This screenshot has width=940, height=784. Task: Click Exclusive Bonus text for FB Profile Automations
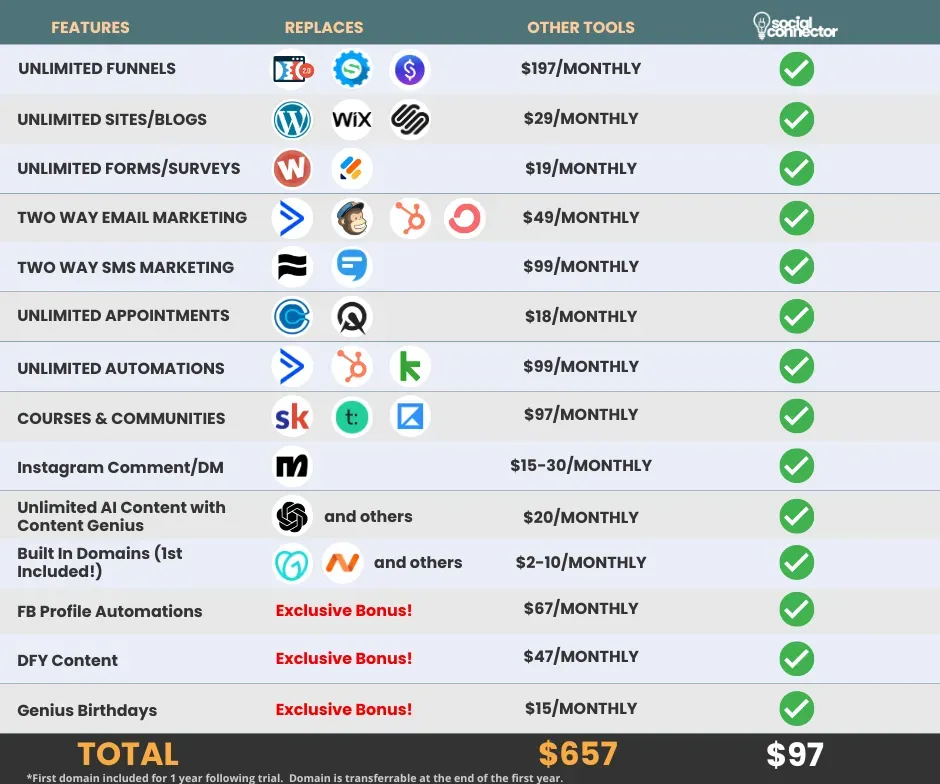tap(344, 610)
